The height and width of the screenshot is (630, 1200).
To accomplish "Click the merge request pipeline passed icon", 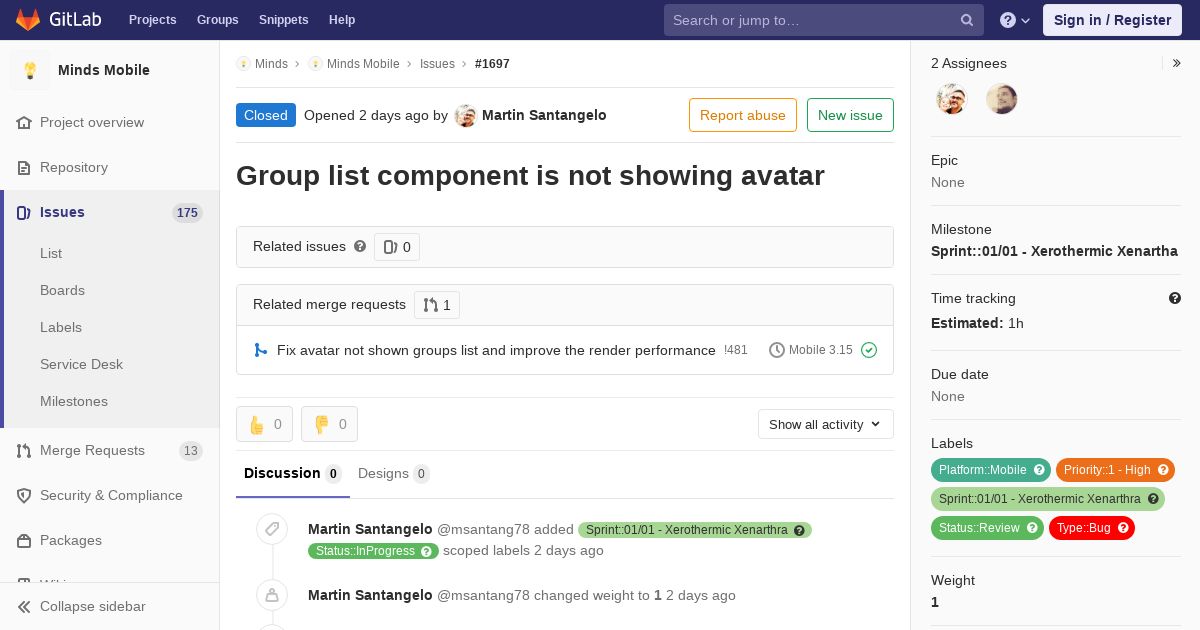I will (869, 350).
